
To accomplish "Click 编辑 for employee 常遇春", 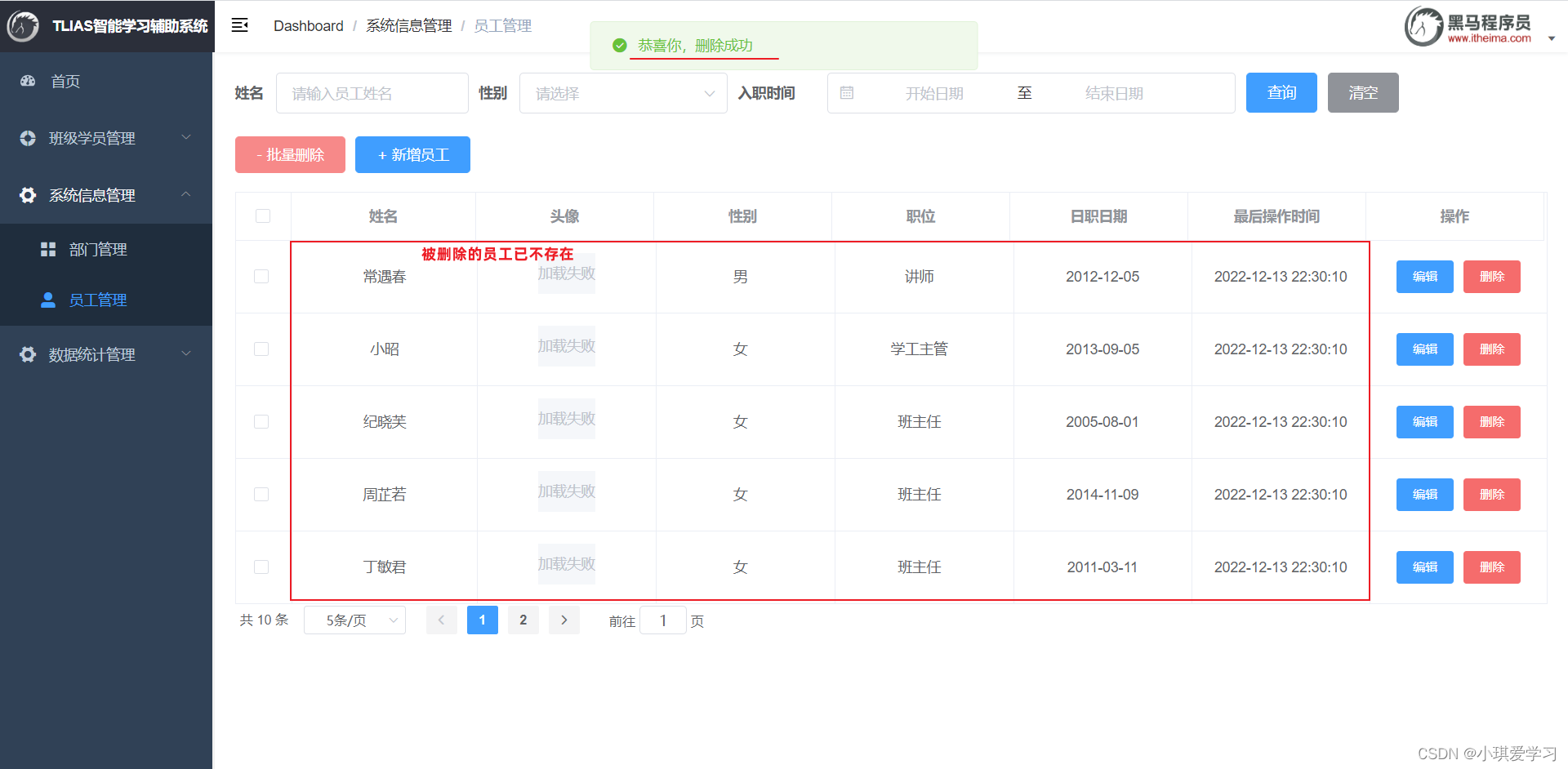I will (1425, 277).
